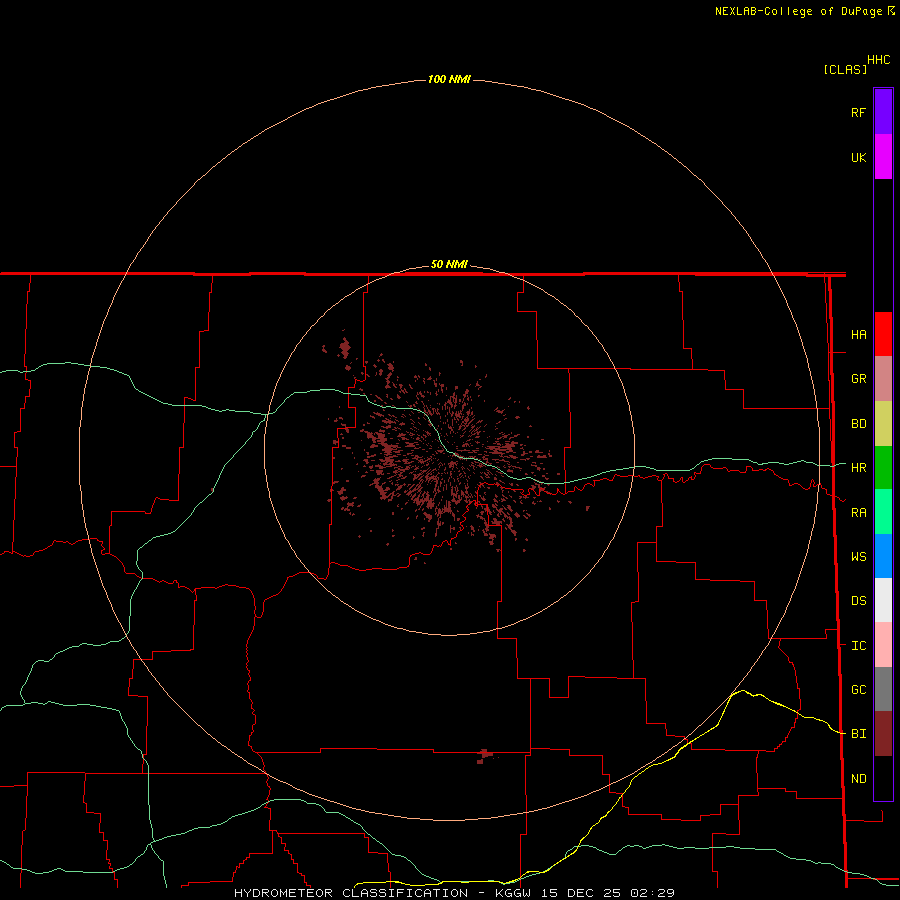Click the HA red legend swatch

883,334
